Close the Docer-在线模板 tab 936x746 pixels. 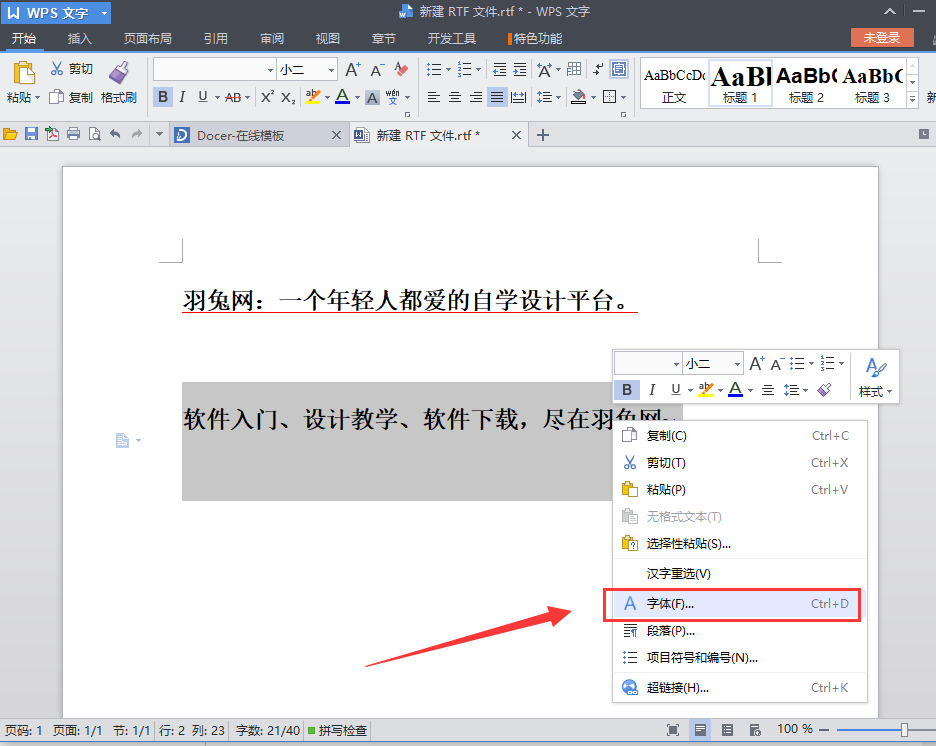pos(337,135)
